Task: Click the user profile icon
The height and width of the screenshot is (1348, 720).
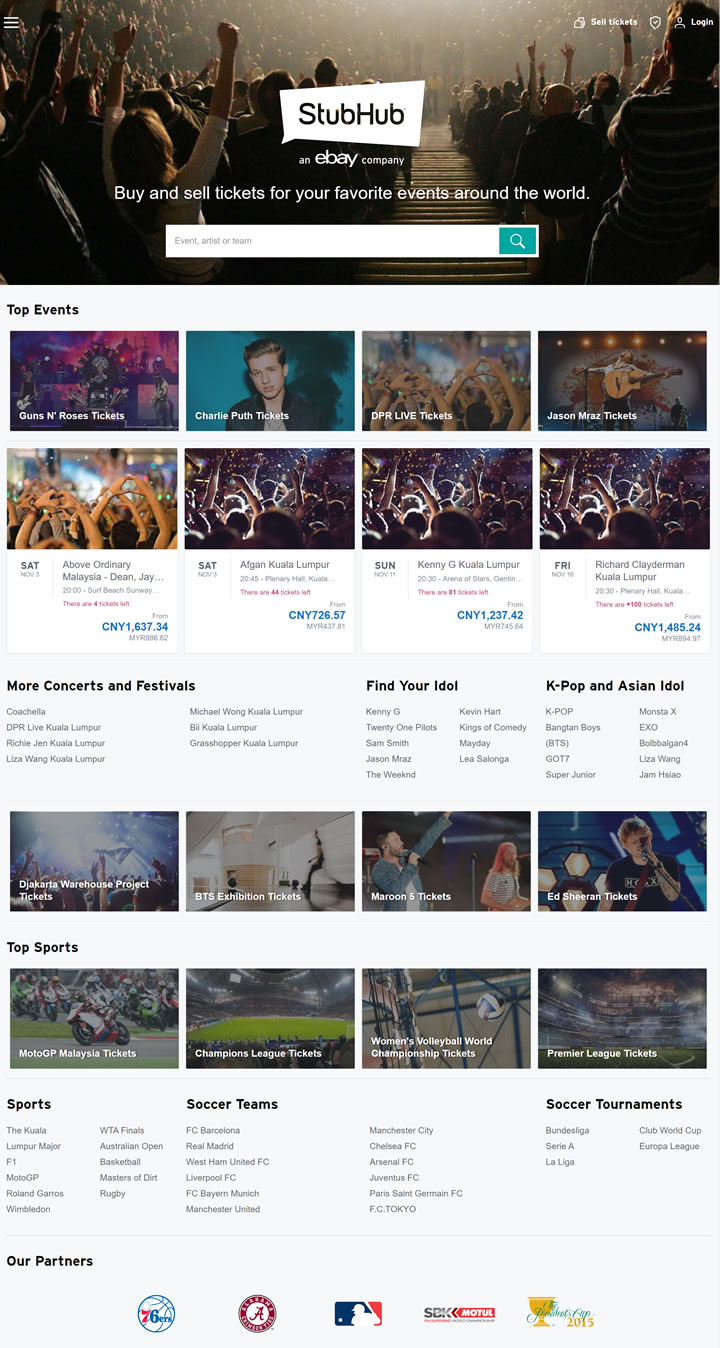Action: [x=680, y=22]
